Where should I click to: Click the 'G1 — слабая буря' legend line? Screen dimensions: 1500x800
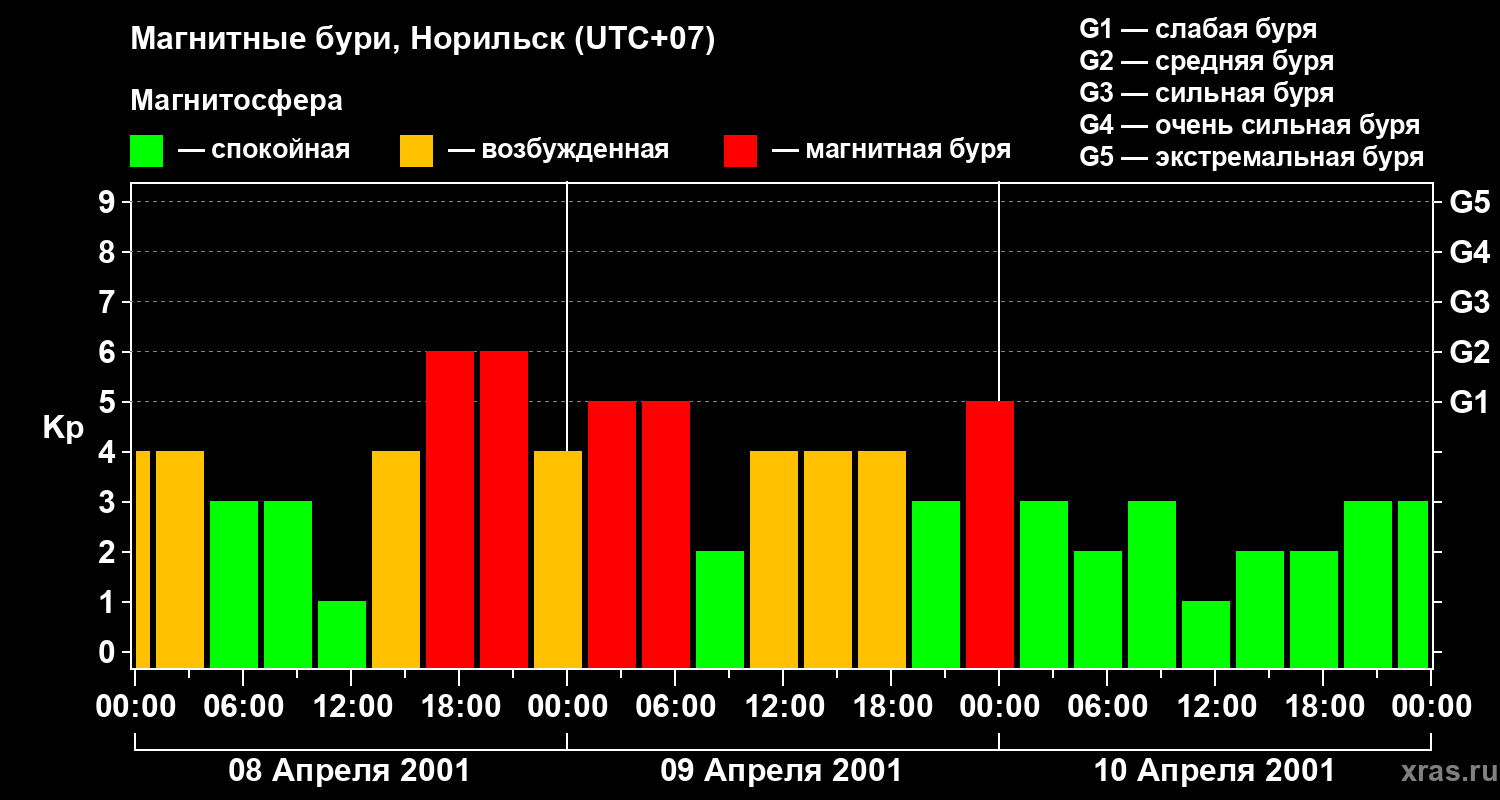[1198, 29]
